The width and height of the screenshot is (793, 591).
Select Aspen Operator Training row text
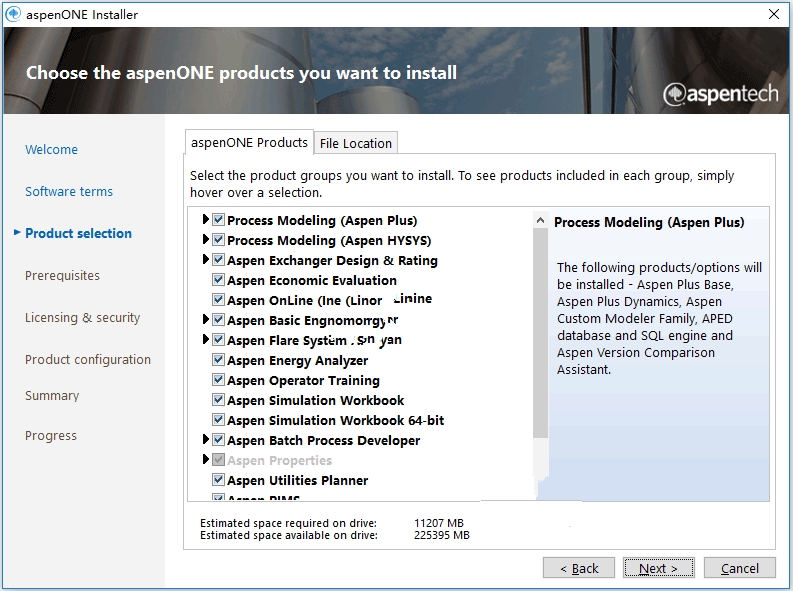click(x=303, y=380)
